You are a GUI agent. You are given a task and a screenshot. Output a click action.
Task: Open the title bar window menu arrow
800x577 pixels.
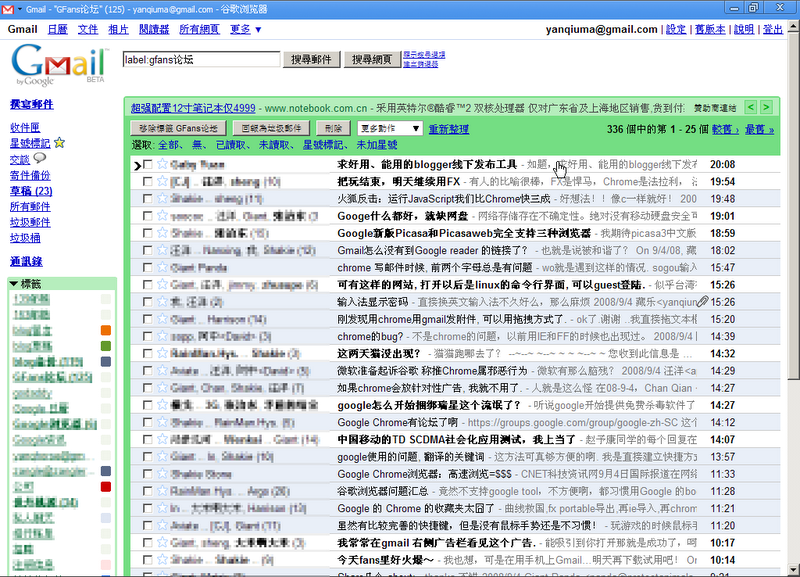pyautogui.click(x=20, y=9)
